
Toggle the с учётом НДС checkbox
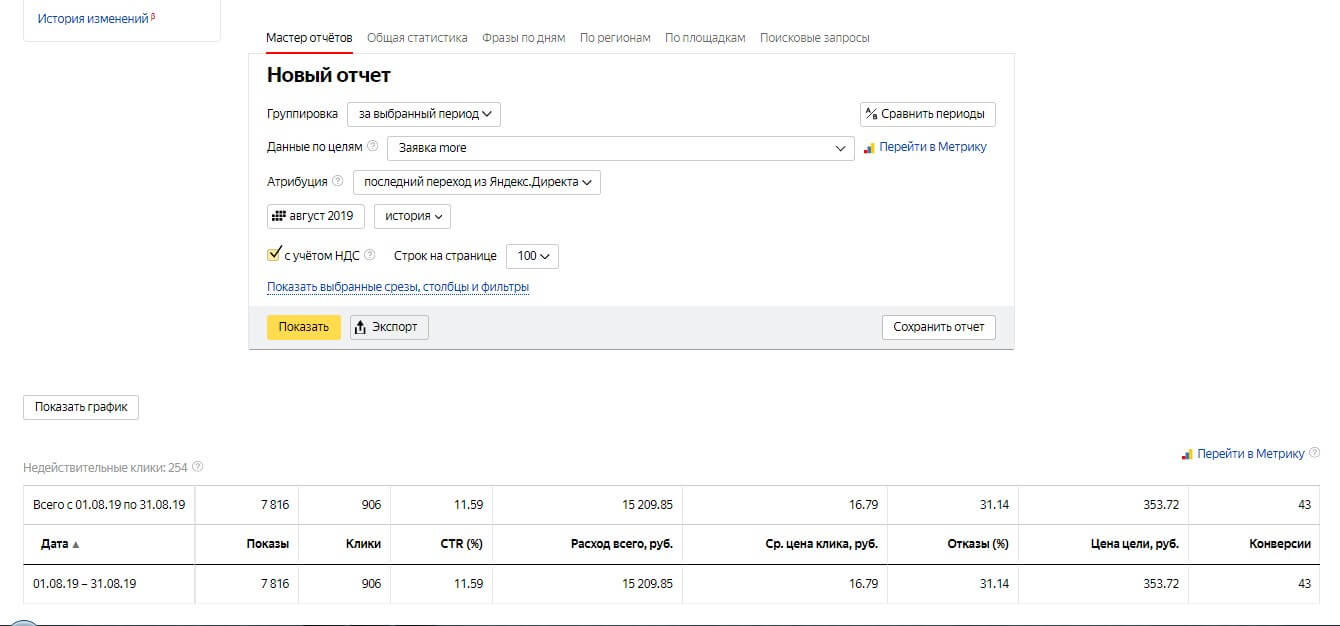click(274, 255)
